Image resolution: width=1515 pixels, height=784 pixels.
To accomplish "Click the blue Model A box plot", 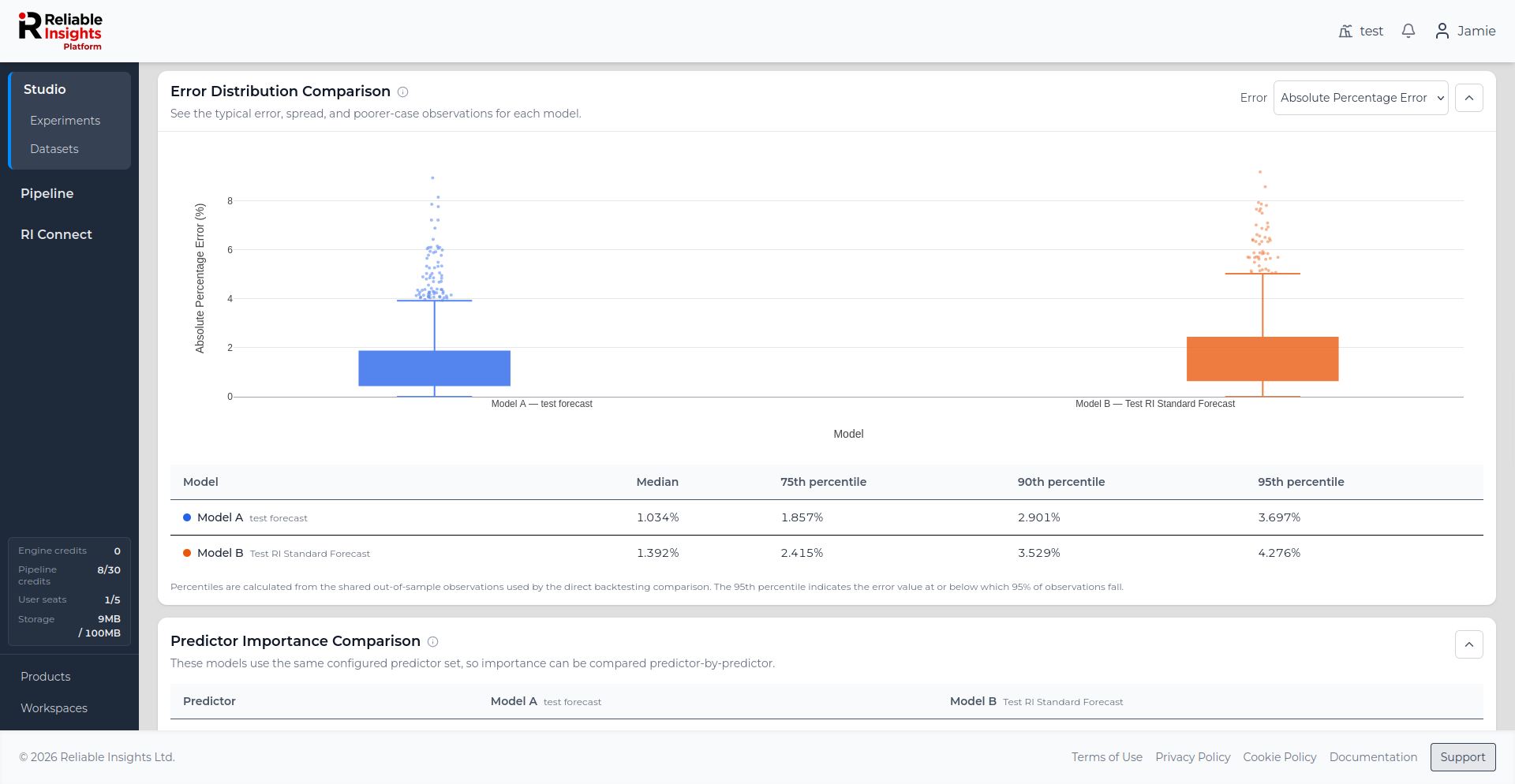I will tap(435, 368).
